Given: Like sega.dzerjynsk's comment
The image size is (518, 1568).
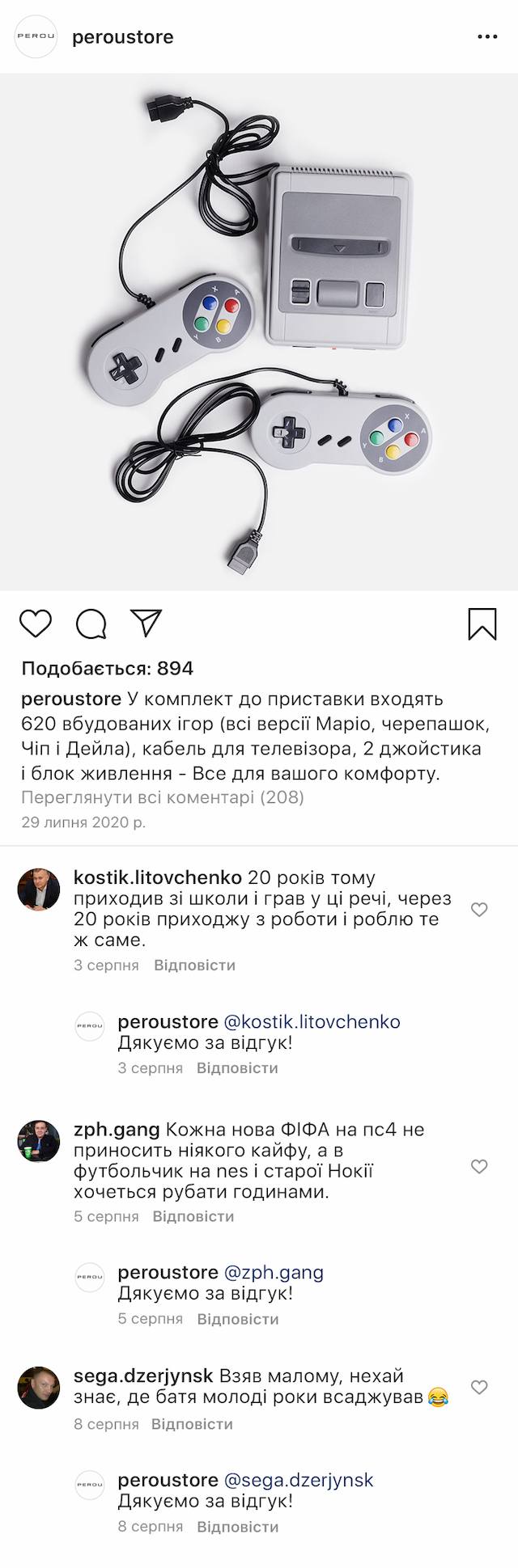Looking at the screenshot, I should tap(479, 1387).
